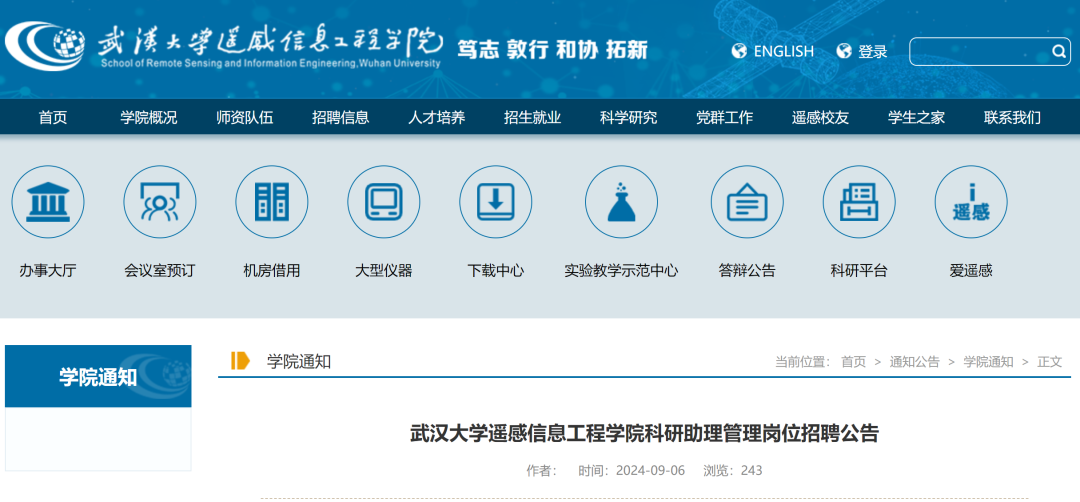1080x502 pixels.
Task: Open the 党群工作 menu
Action: [725, 118]
